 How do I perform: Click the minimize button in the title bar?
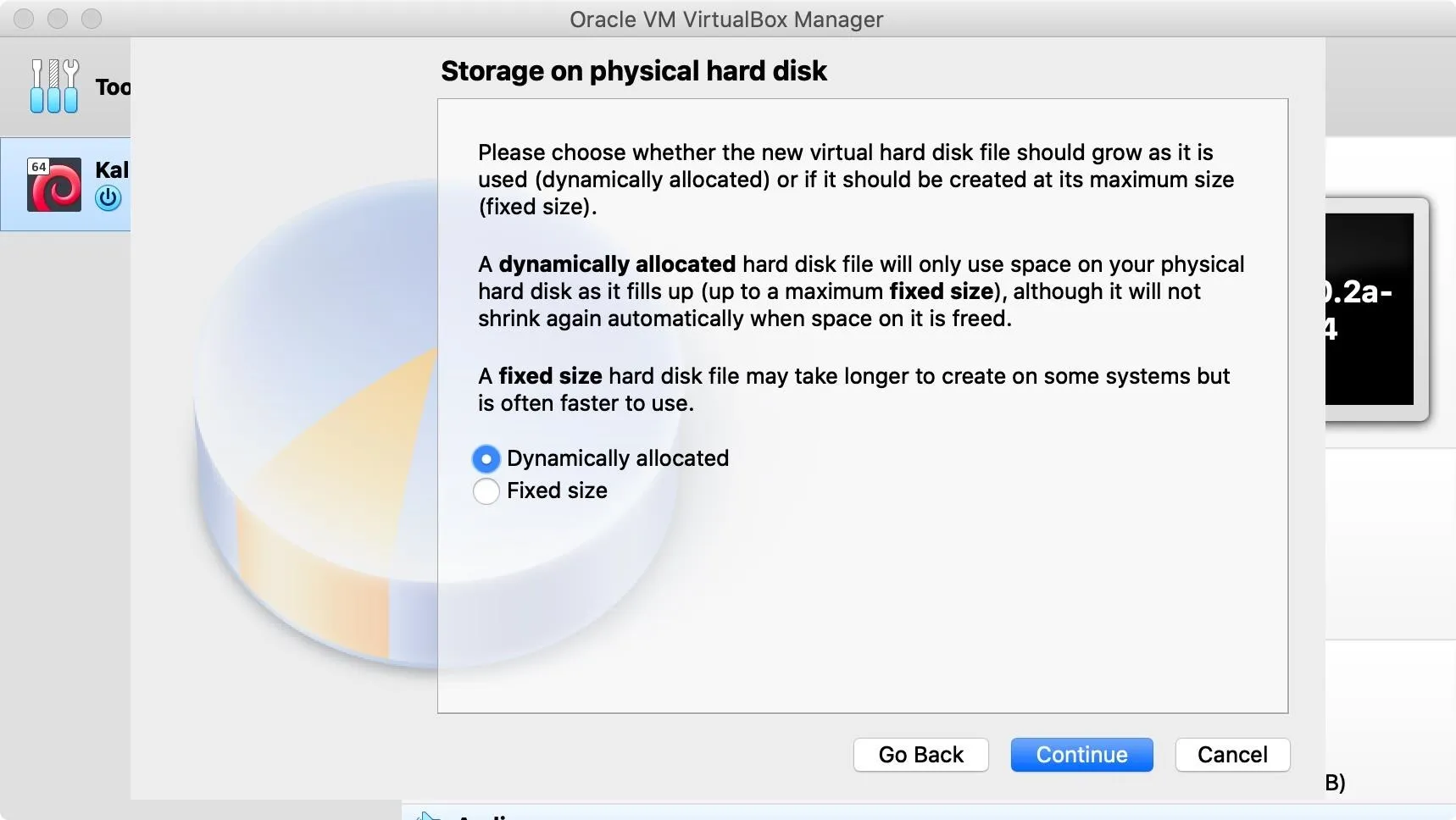[x=58, y=19]
